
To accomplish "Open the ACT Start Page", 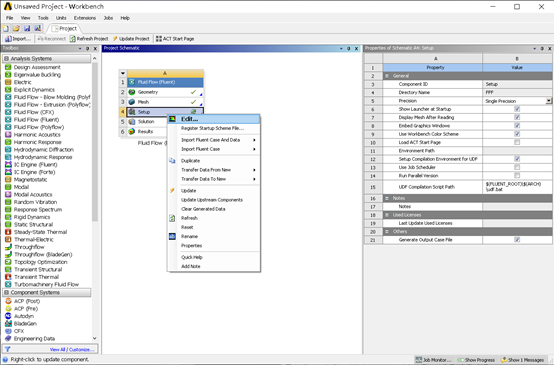I will [175, 39].
